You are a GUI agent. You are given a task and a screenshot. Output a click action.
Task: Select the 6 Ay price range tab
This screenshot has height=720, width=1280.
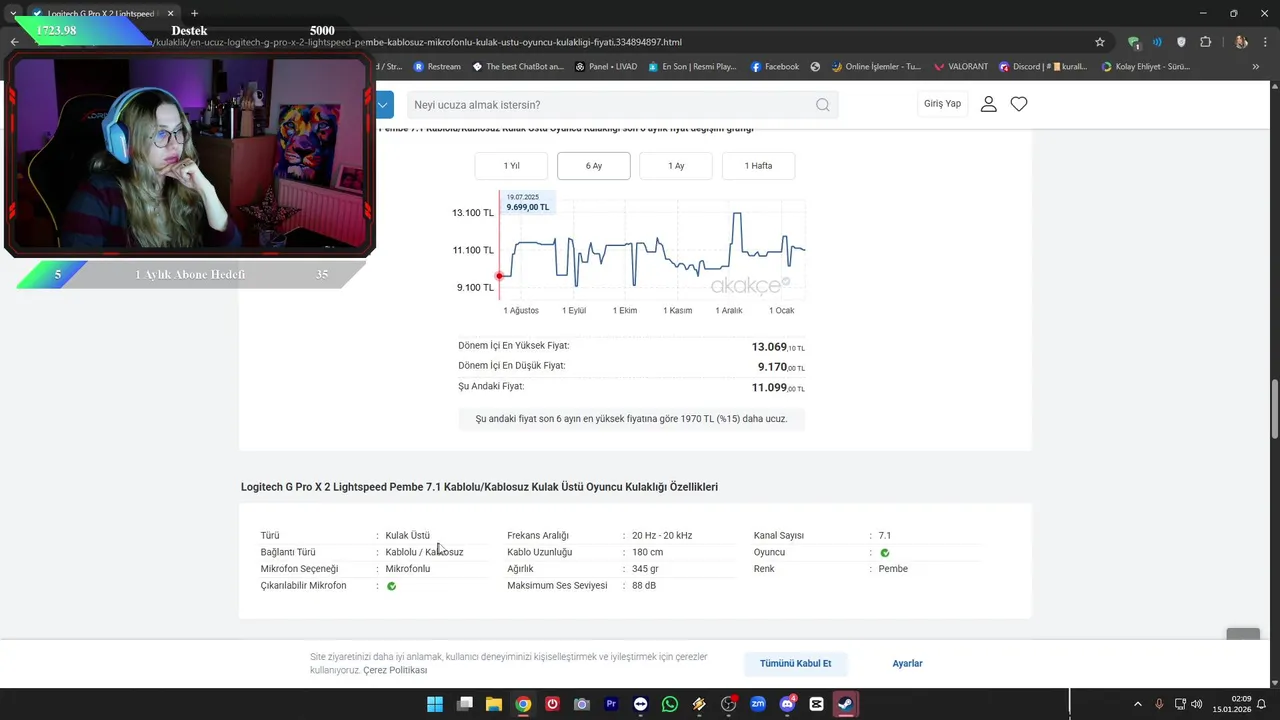[x=594, y=166]
